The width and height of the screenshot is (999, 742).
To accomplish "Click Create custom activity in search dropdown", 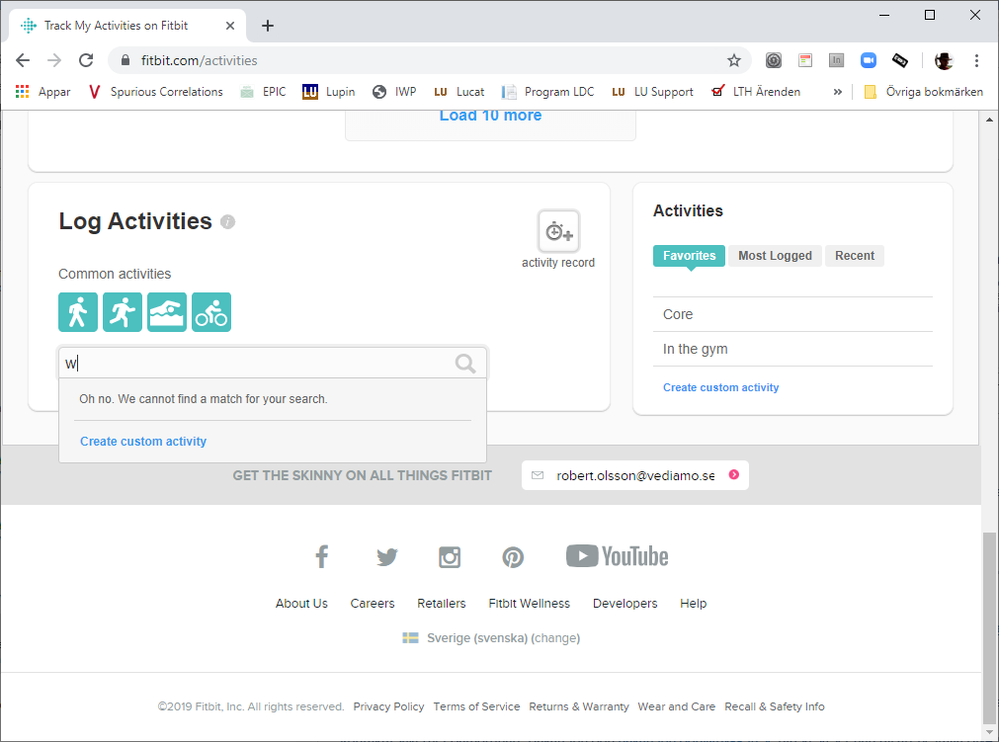I will point(143,441).
